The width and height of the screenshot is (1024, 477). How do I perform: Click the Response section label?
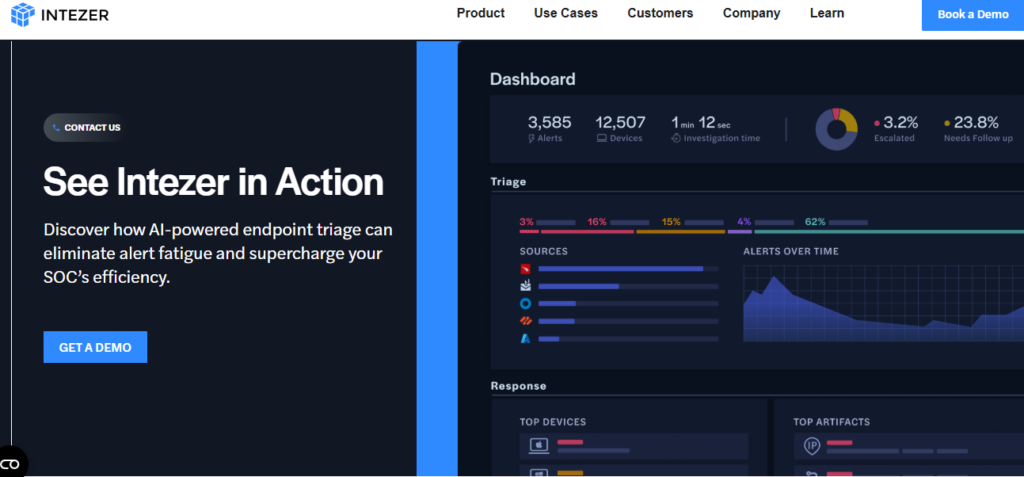click(x=519, y=386)
